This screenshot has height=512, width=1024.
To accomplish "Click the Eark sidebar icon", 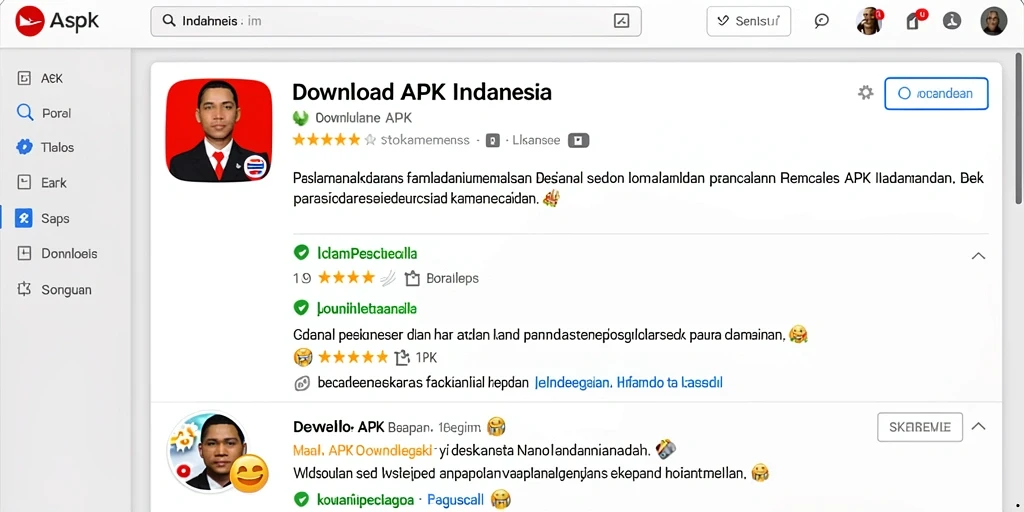I will pos(24,182).
